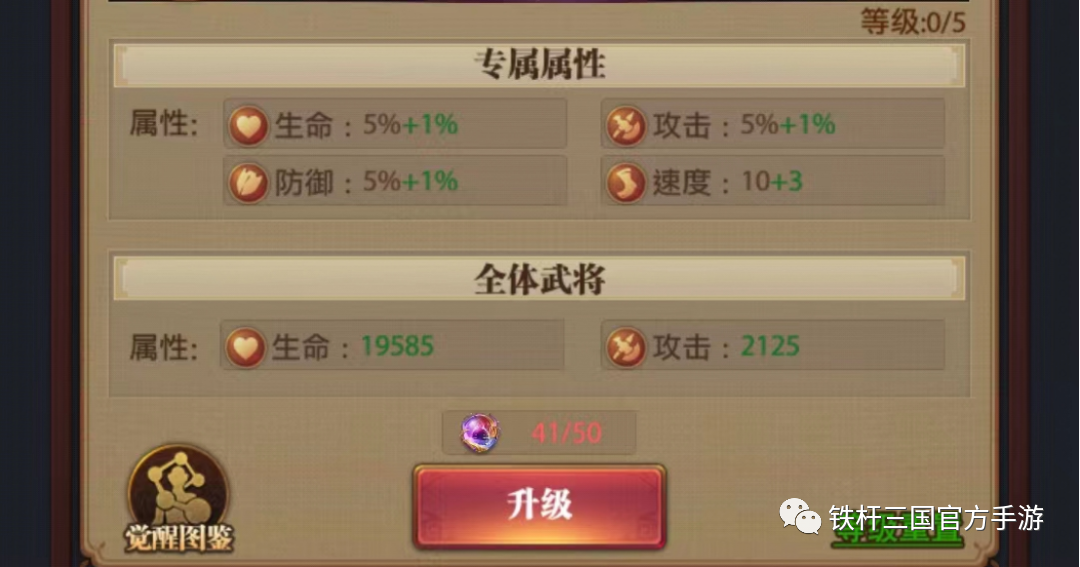Select the 速度 10+3 attribute row

click(x=772, y=181)
